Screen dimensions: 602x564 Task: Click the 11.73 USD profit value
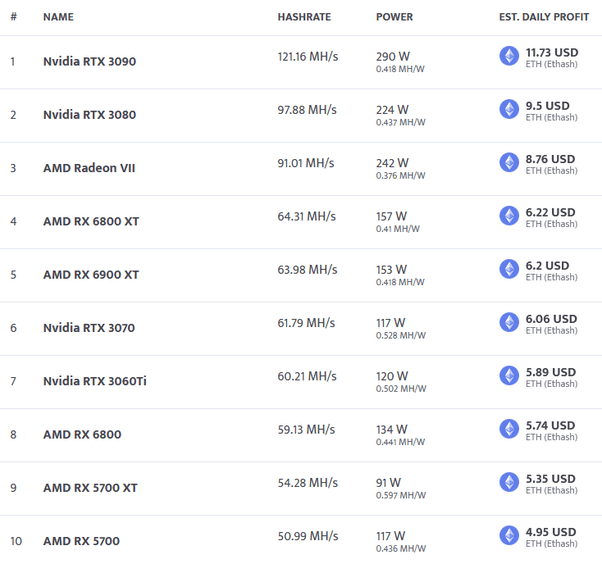pyautogui.click(x=553, y=51)
